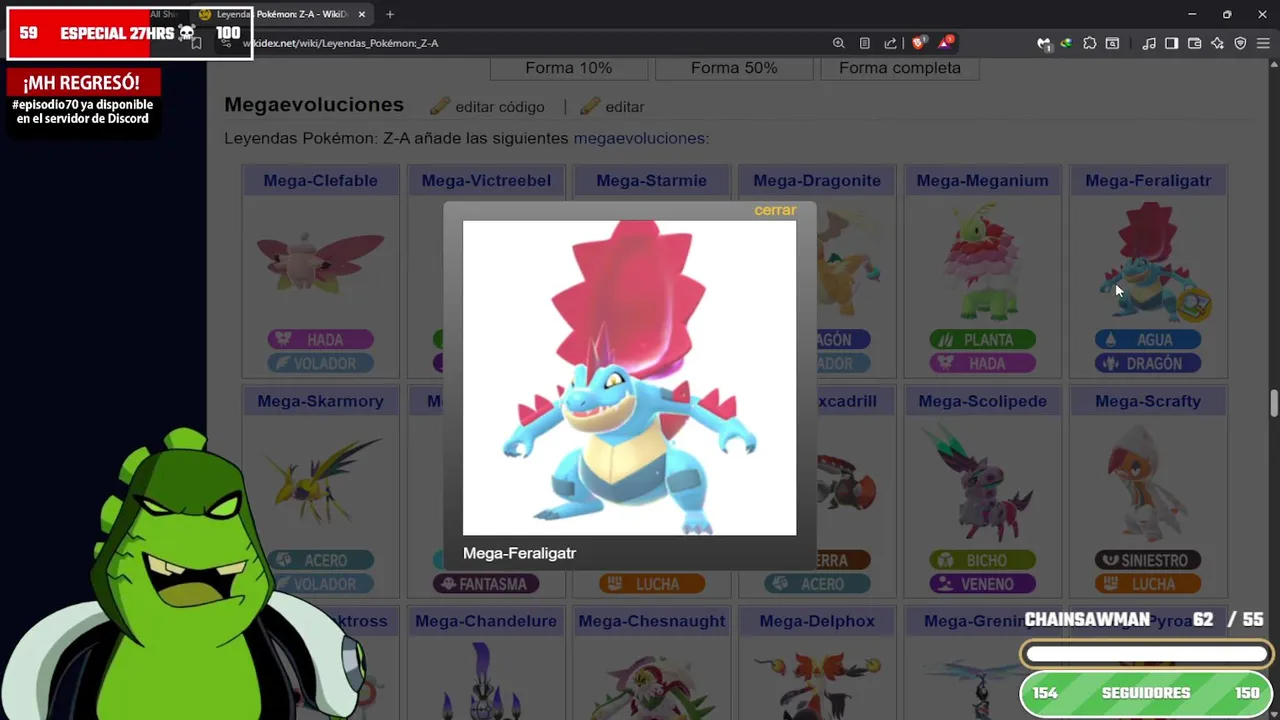
Task: Open the Brave Wallet icon
Action: pyautogui.click(x=1194, y=43)
